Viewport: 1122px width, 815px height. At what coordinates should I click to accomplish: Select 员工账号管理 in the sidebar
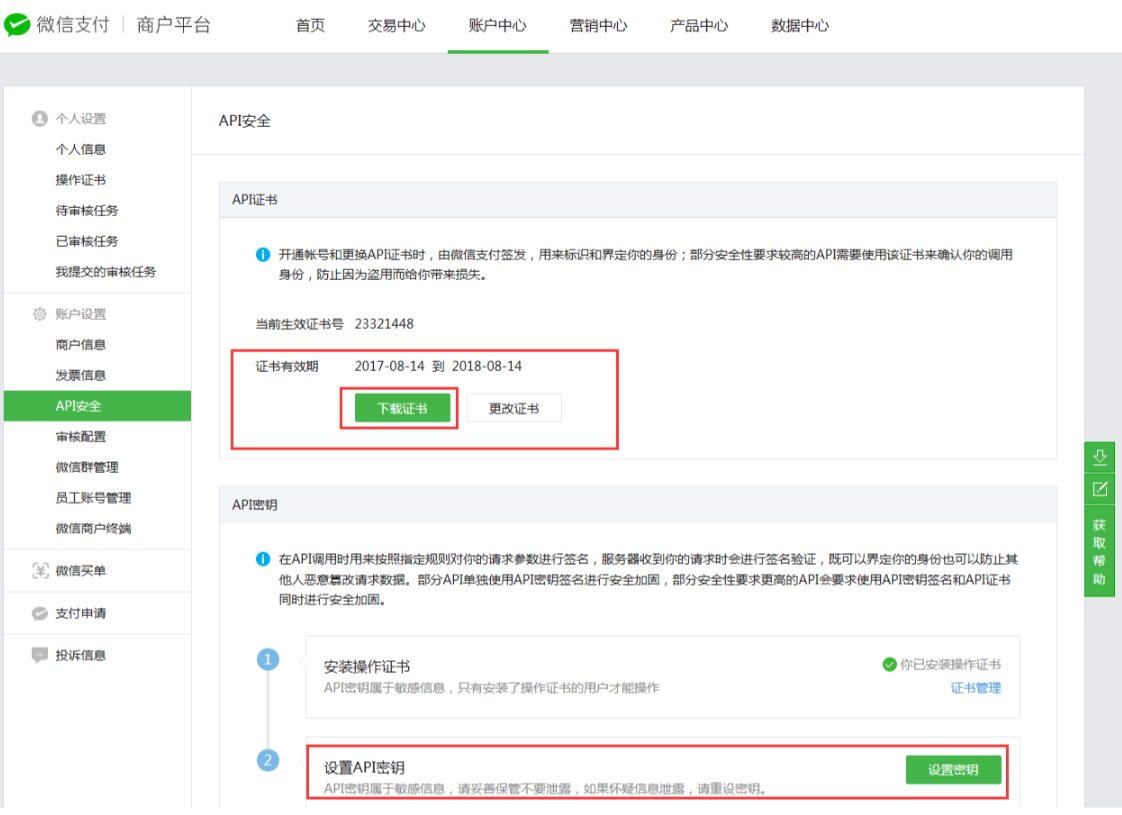[x=94, y=498]
